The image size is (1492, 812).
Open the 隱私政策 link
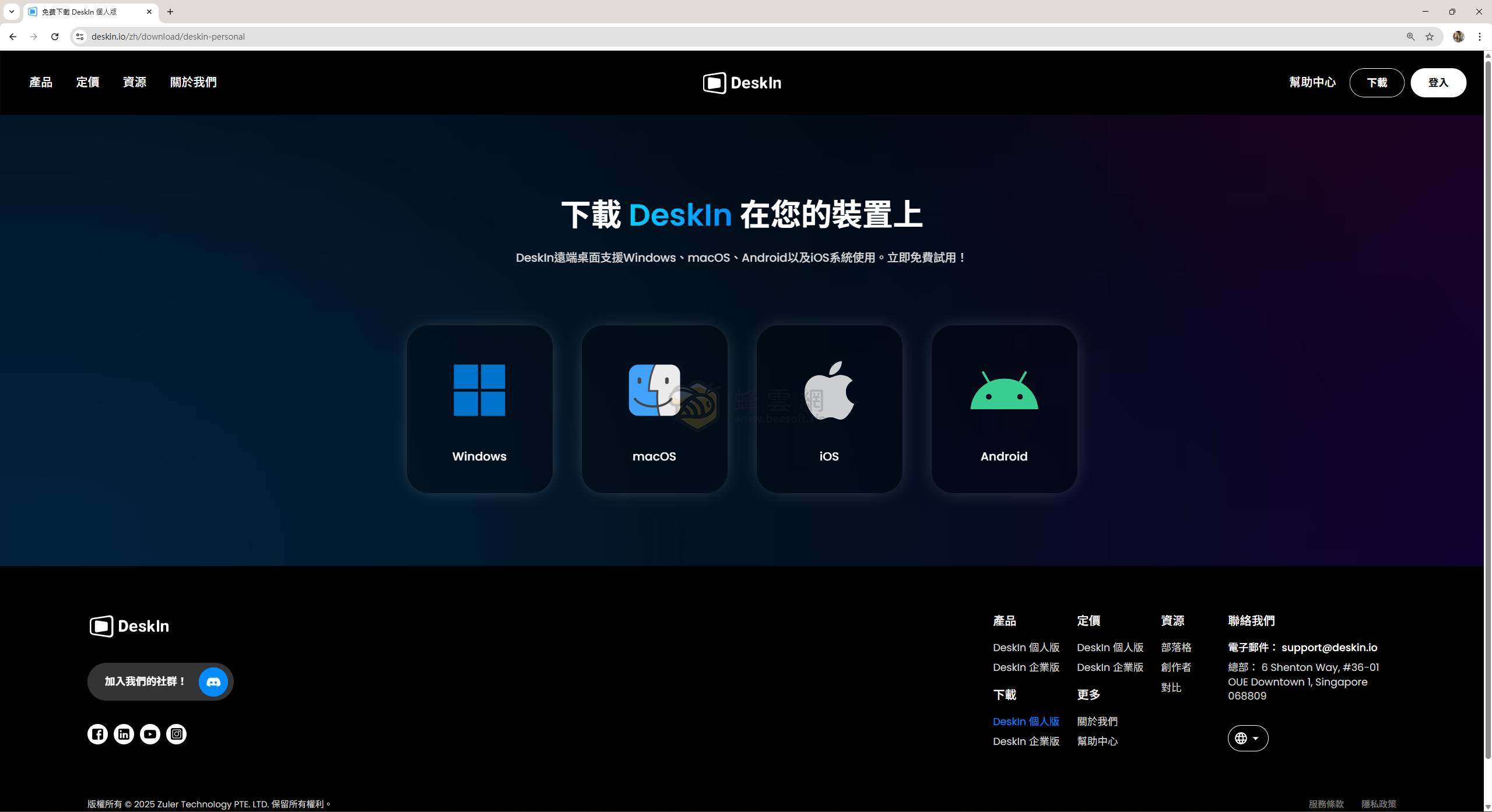(x=1378, y=804)
